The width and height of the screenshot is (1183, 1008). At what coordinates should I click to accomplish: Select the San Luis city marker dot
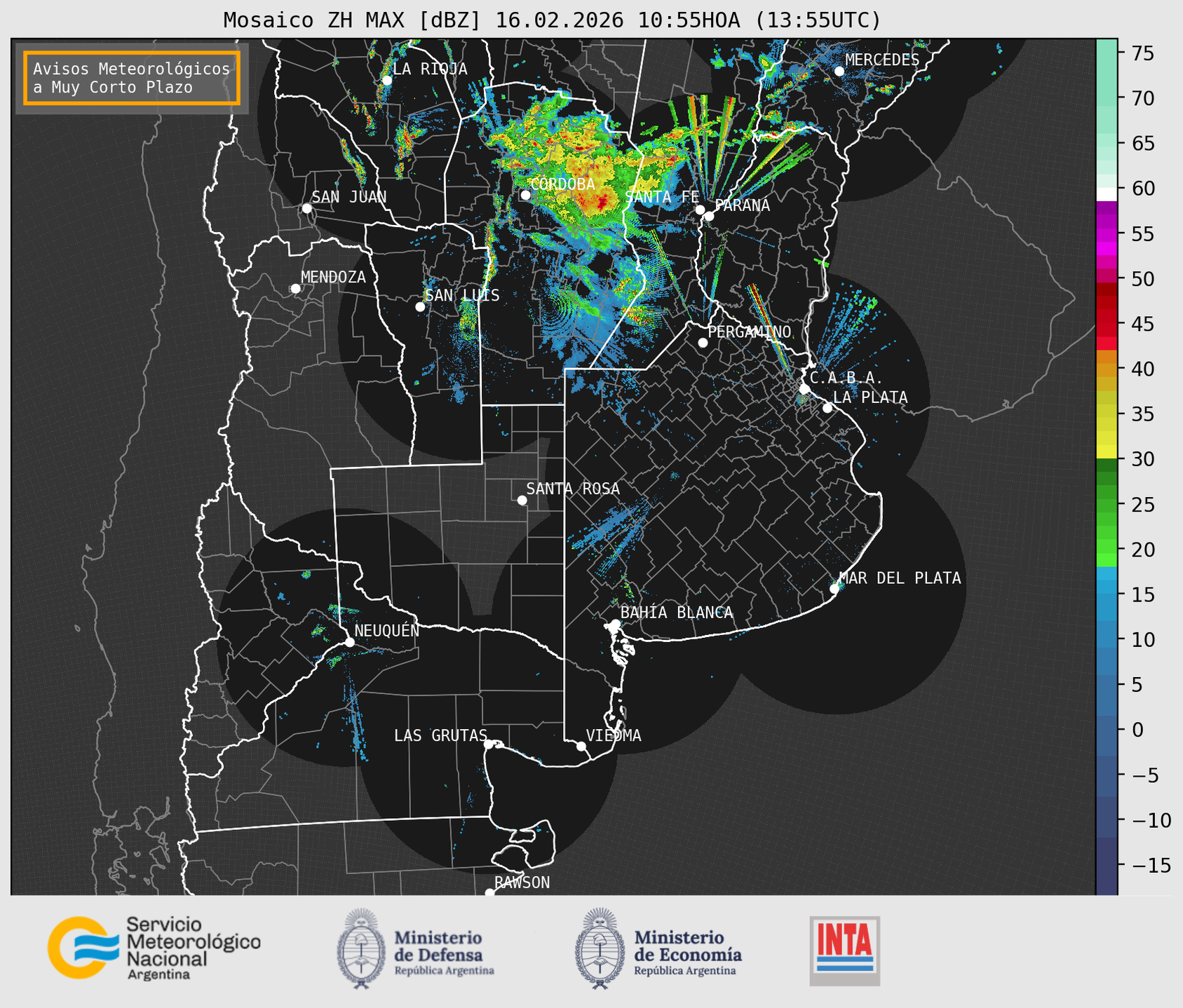[x=420, y=307]
